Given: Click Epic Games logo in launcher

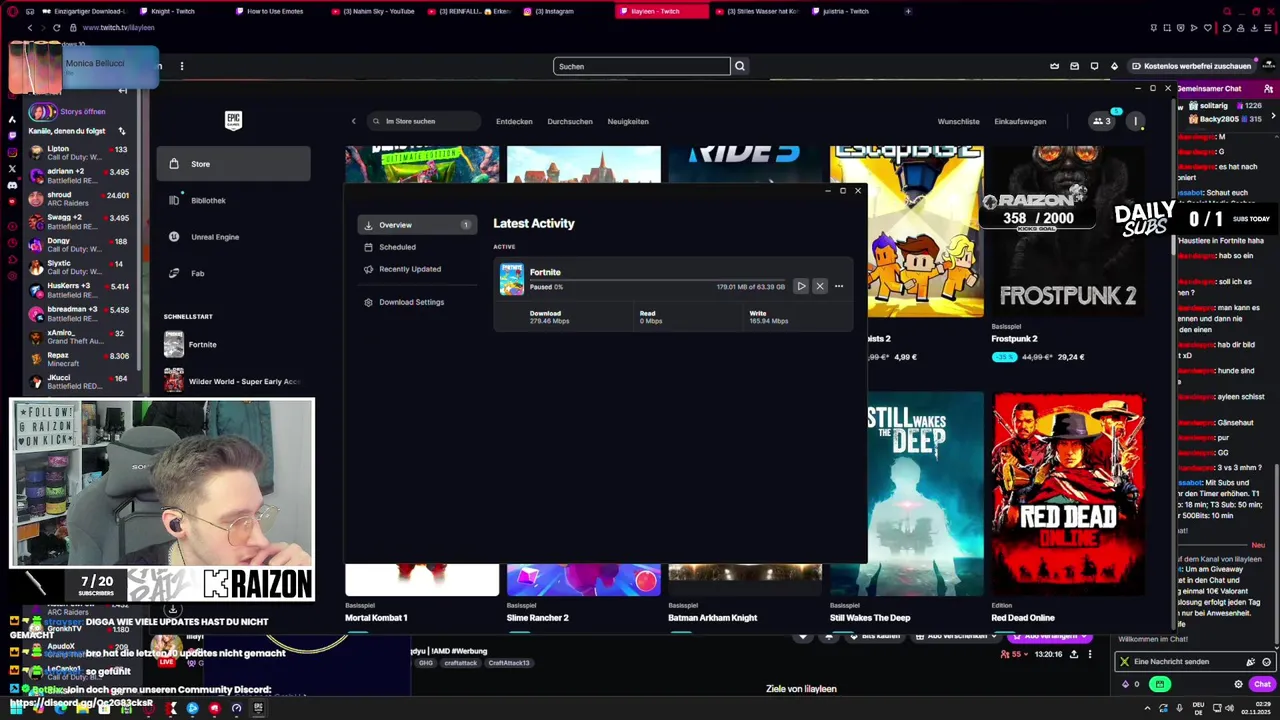Looking at the screenshot, I should coord(233,121).
